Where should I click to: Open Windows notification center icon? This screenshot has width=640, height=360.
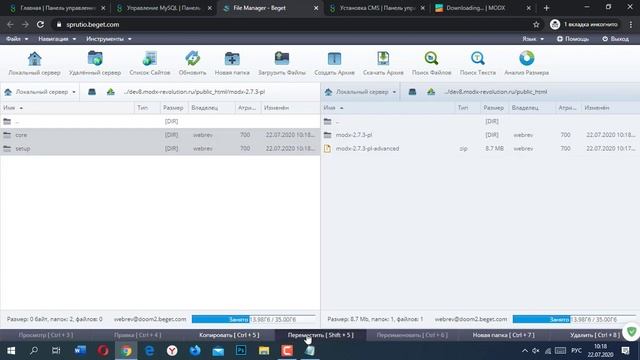(625, 351)
